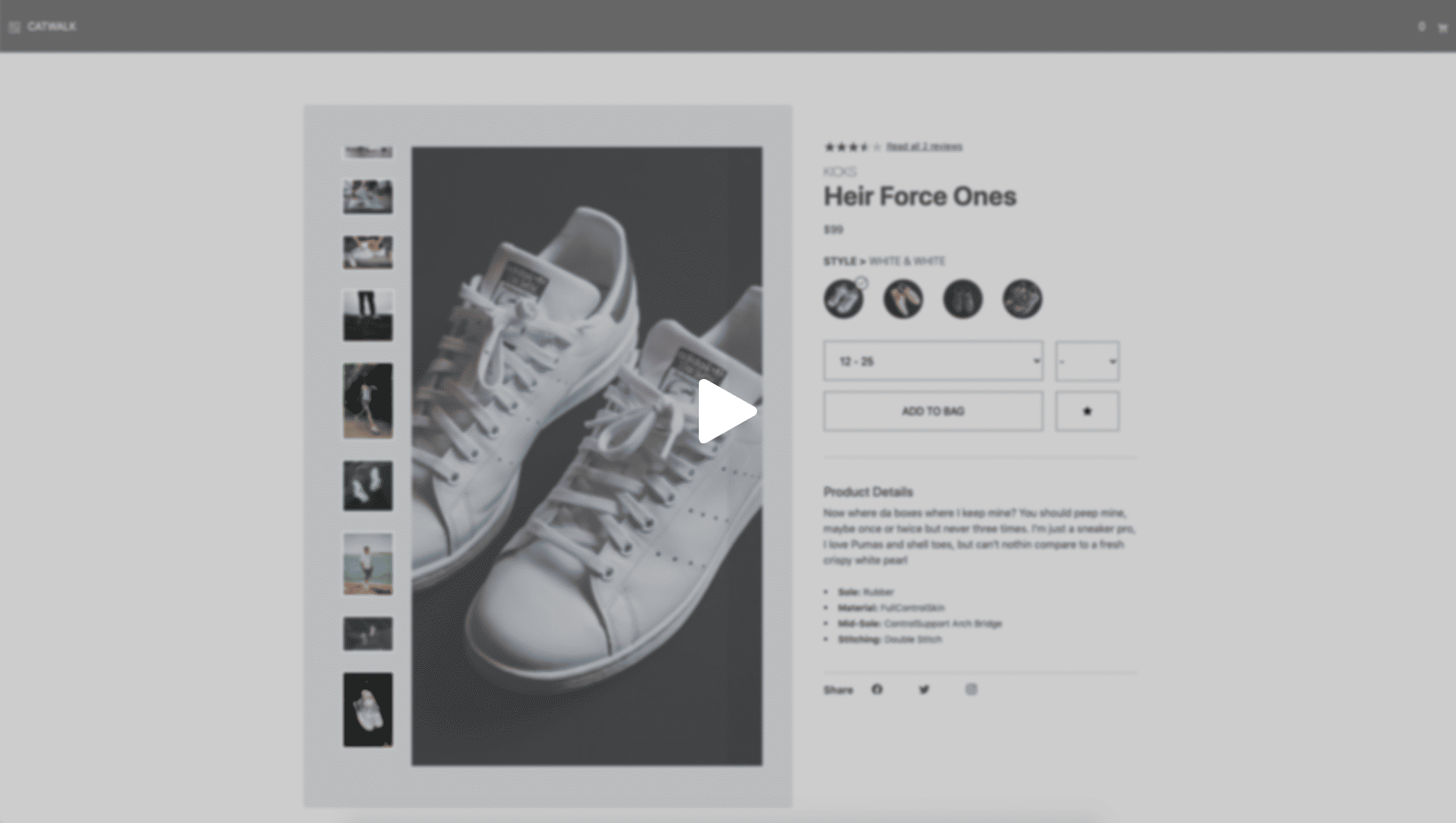Screen dimensions: 1456x823
Task: Open the size dropdown showing 12 - 25
Action: pyautogui.click(x=932, y=361)
